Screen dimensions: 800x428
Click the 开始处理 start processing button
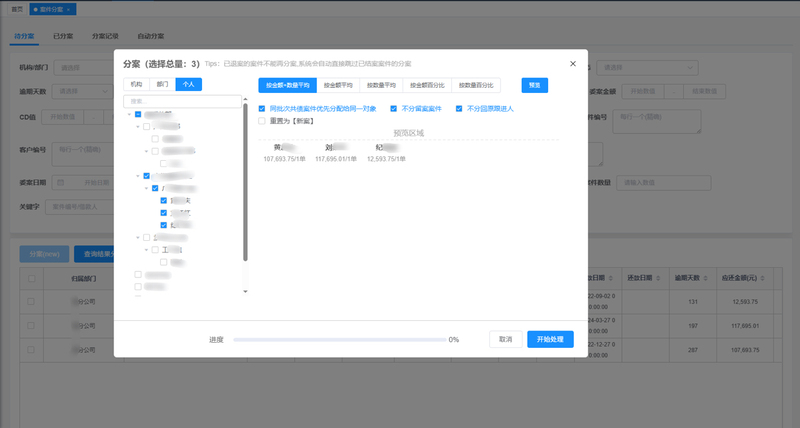point(550,339)
